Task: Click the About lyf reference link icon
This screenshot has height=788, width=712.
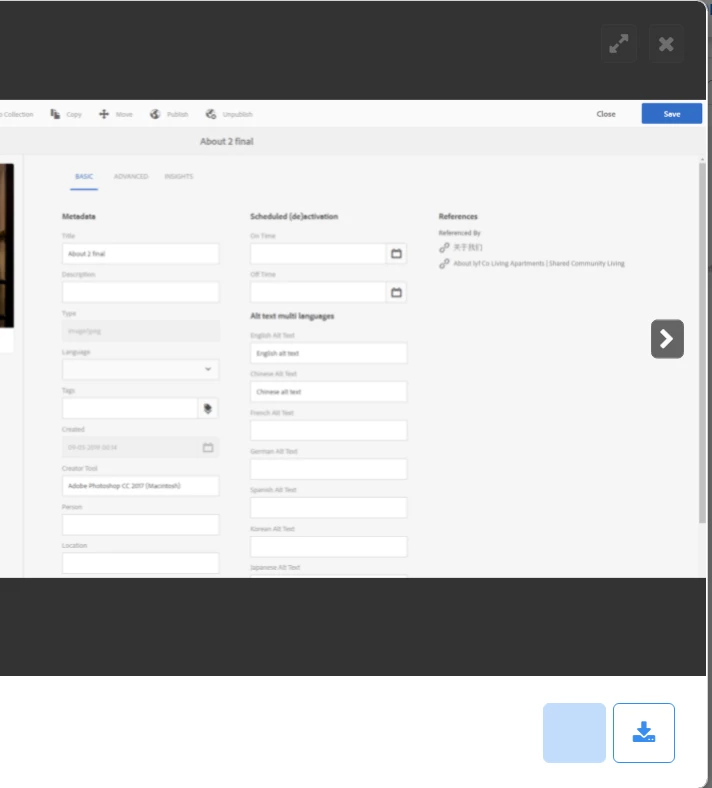Action: tap(444, 263)
